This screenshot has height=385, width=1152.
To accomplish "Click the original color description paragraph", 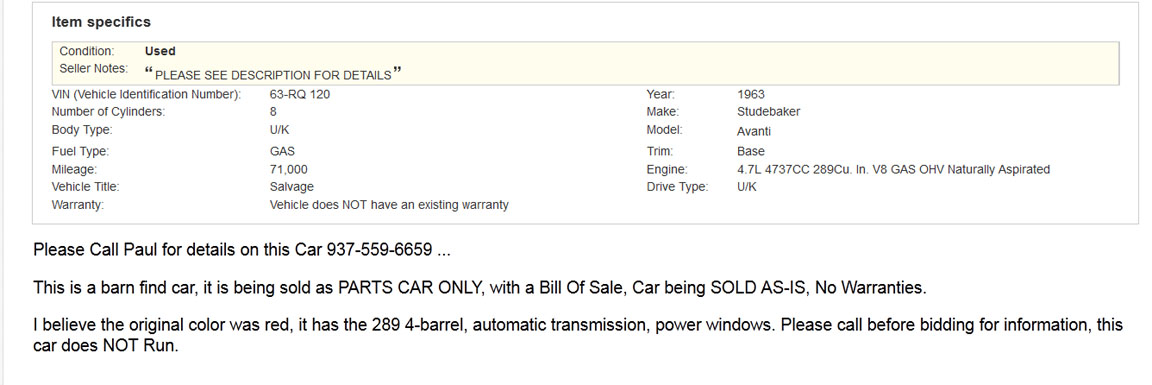I will 578,334.
